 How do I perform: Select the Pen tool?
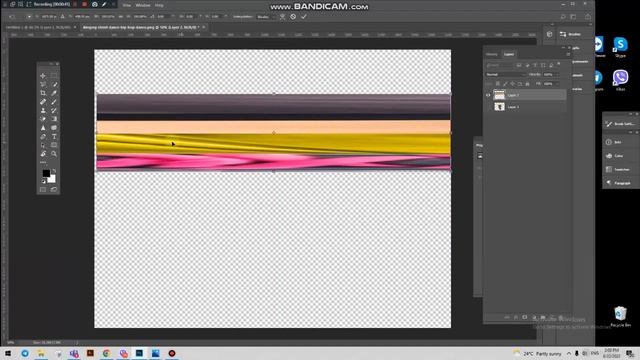point(43,137)
